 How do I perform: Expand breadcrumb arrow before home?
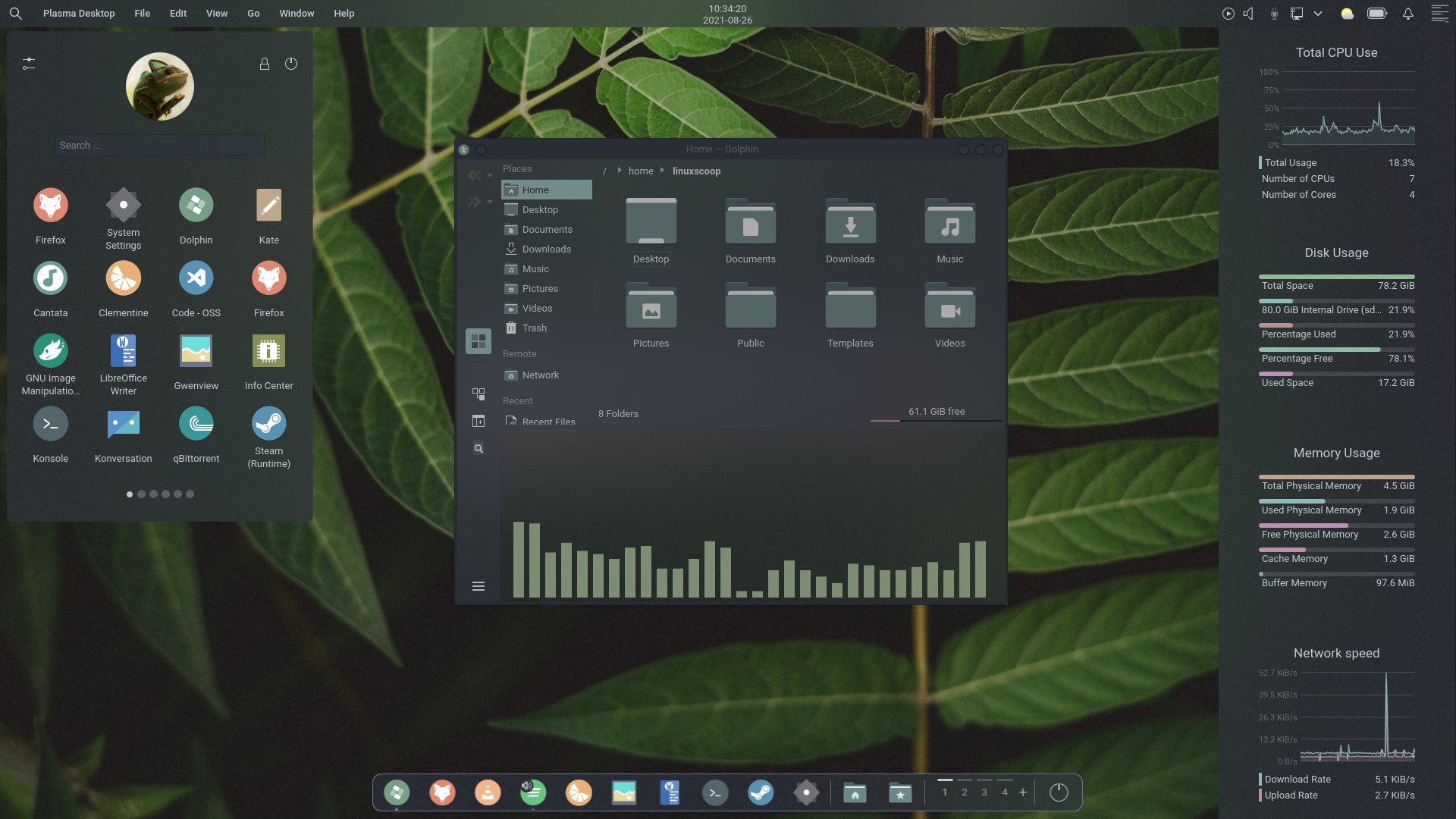pos(620,171)
